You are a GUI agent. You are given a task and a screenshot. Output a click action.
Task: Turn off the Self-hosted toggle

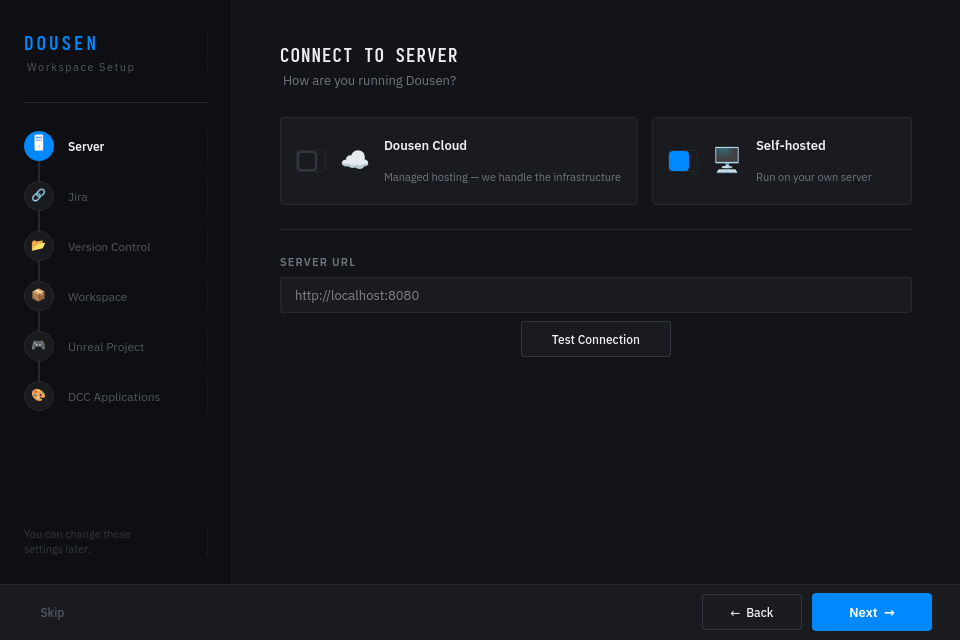[683, 161]
